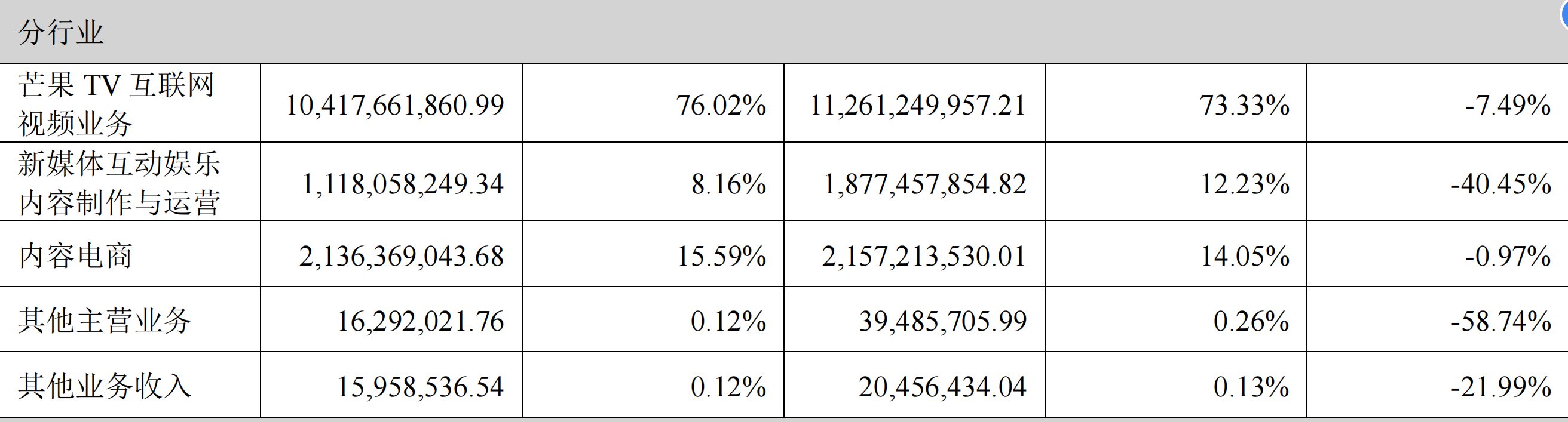The width and height of the screenshot is (1568, 422).
Task: Select the 76.02% cell
Action: pos(721,105)
